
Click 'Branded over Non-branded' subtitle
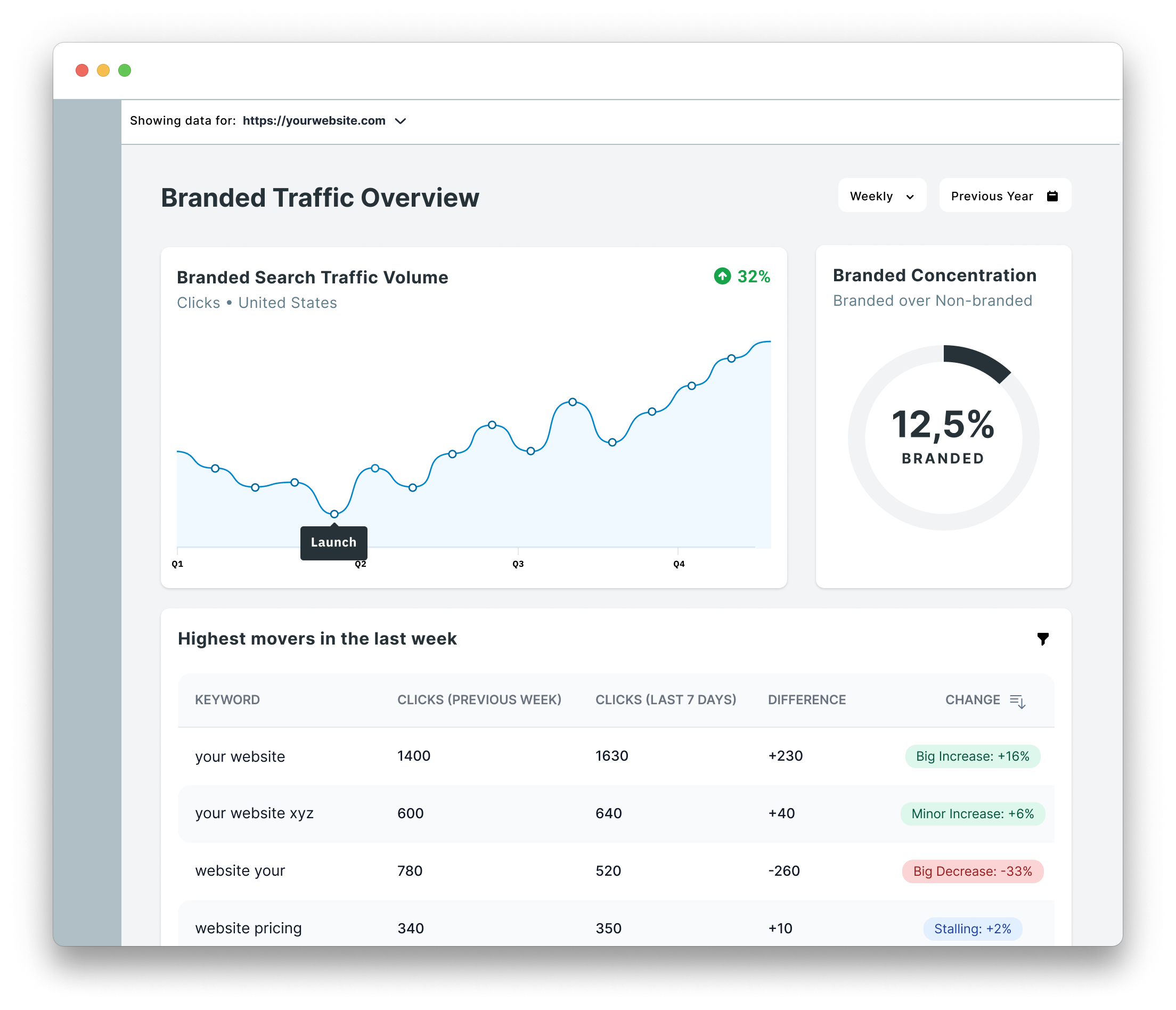(932, 300)
